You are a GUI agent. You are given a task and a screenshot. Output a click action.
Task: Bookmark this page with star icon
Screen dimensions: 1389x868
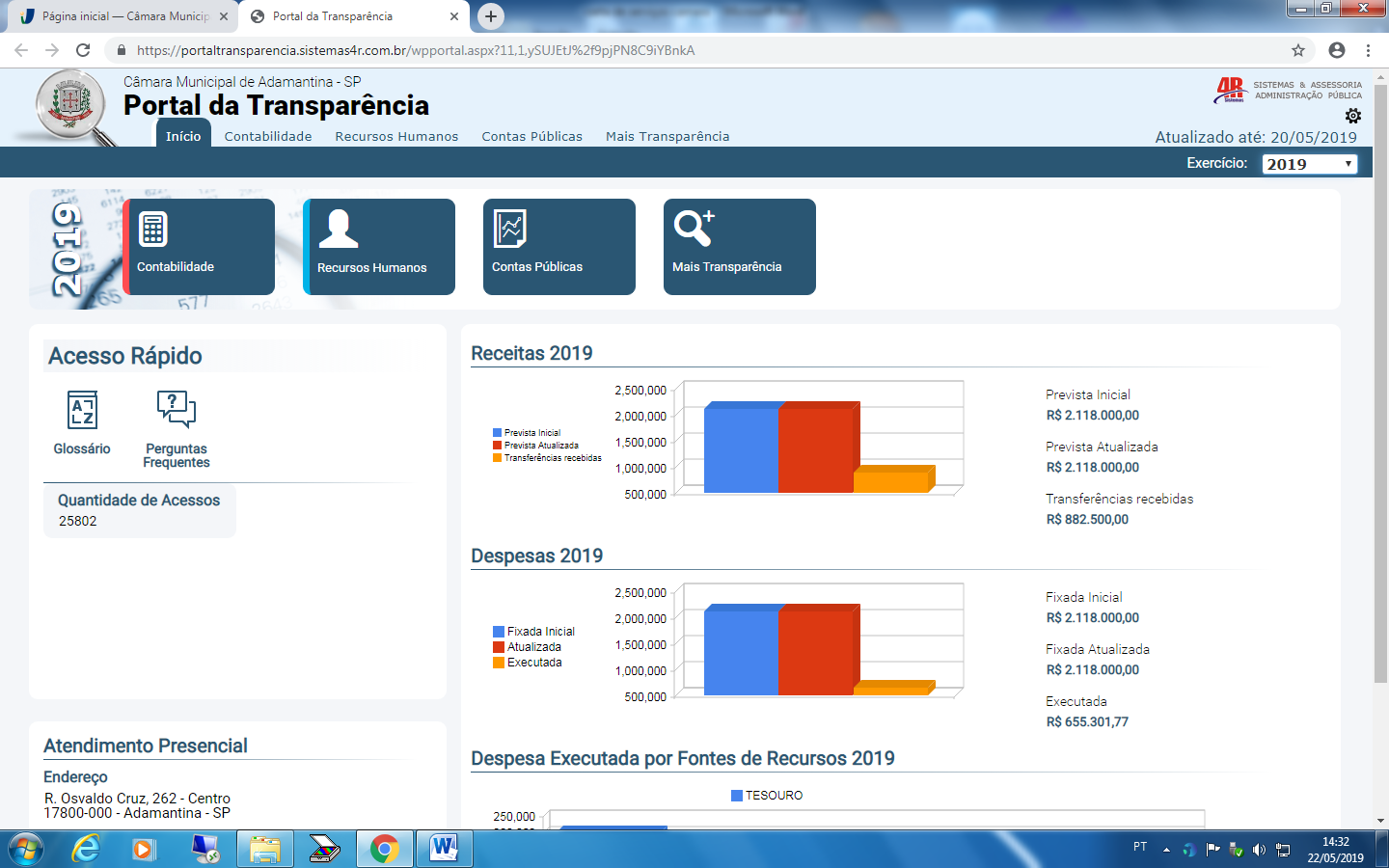pos(1298,50)
